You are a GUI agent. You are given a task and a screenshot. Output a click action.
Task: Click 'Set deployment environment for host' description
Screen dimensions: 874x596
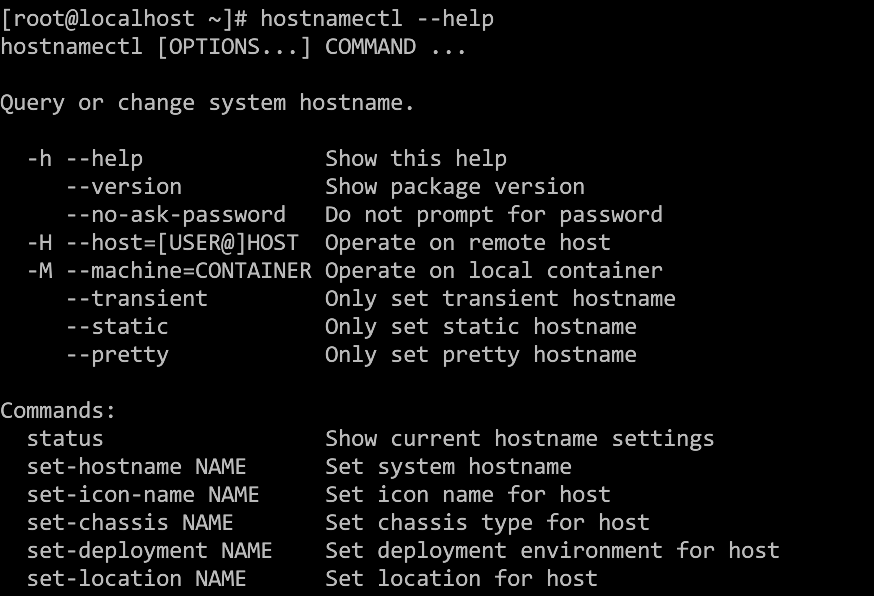click(552, 551)
